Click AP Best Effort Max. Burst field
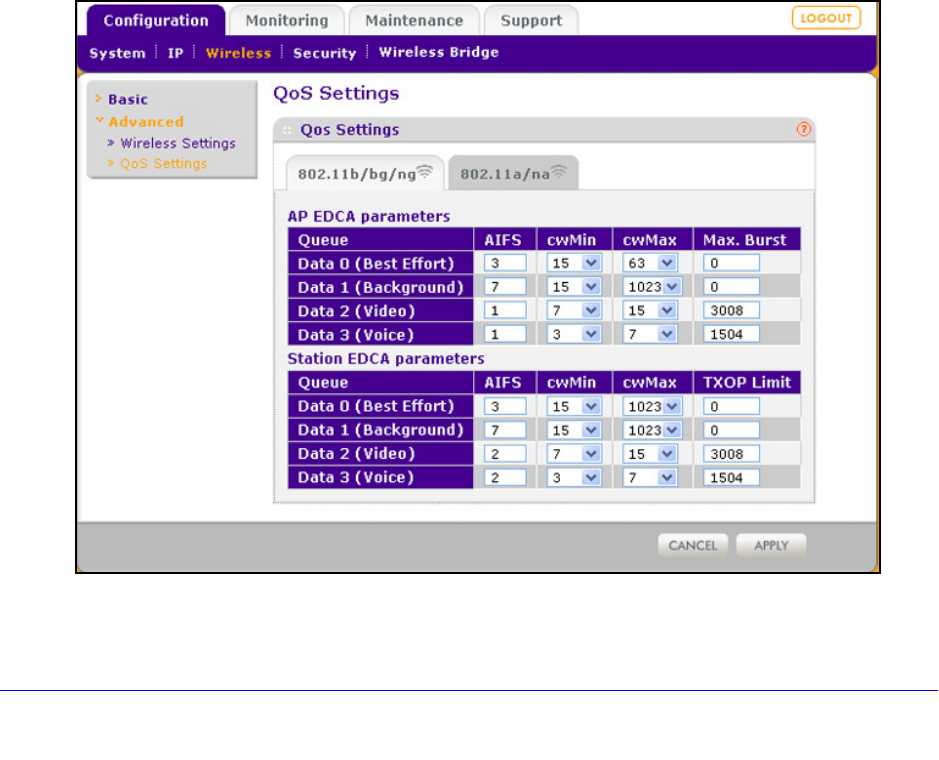 click(731, 263)
